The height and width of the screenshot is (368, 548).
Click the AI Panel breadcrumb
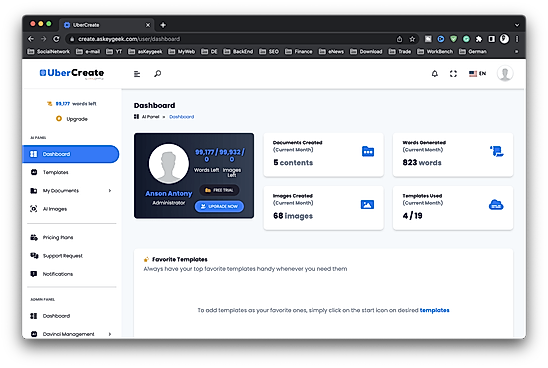pos(150,117)
